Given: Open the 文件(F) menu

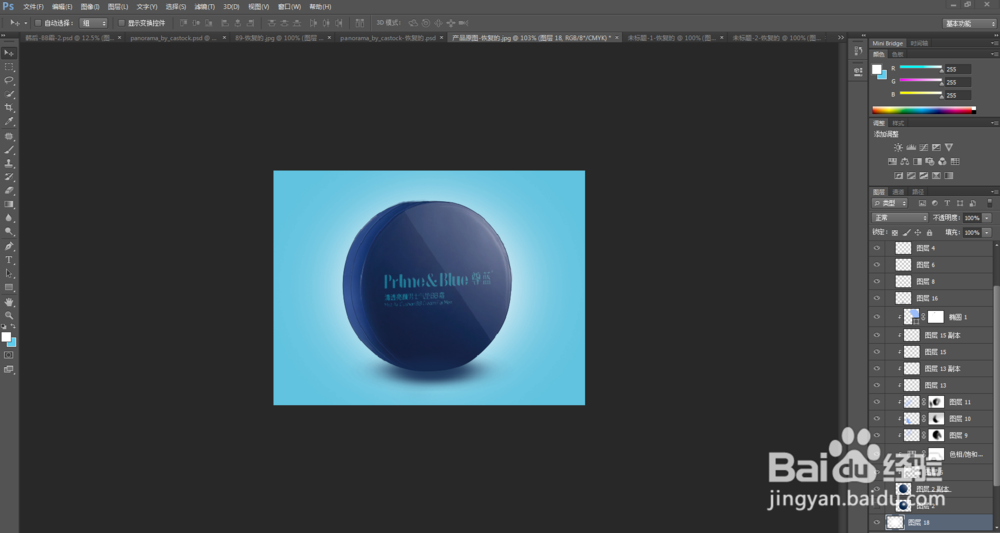Looking at the screenshot, I should [x=33, y=6].
